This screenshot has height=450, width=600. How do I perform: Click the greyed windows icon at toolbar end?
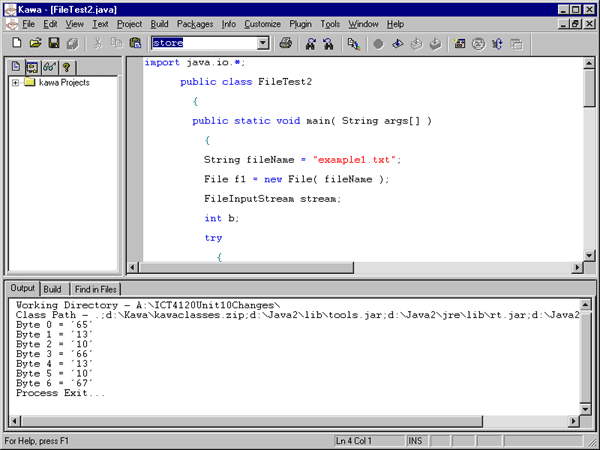[x=516, y=44]
